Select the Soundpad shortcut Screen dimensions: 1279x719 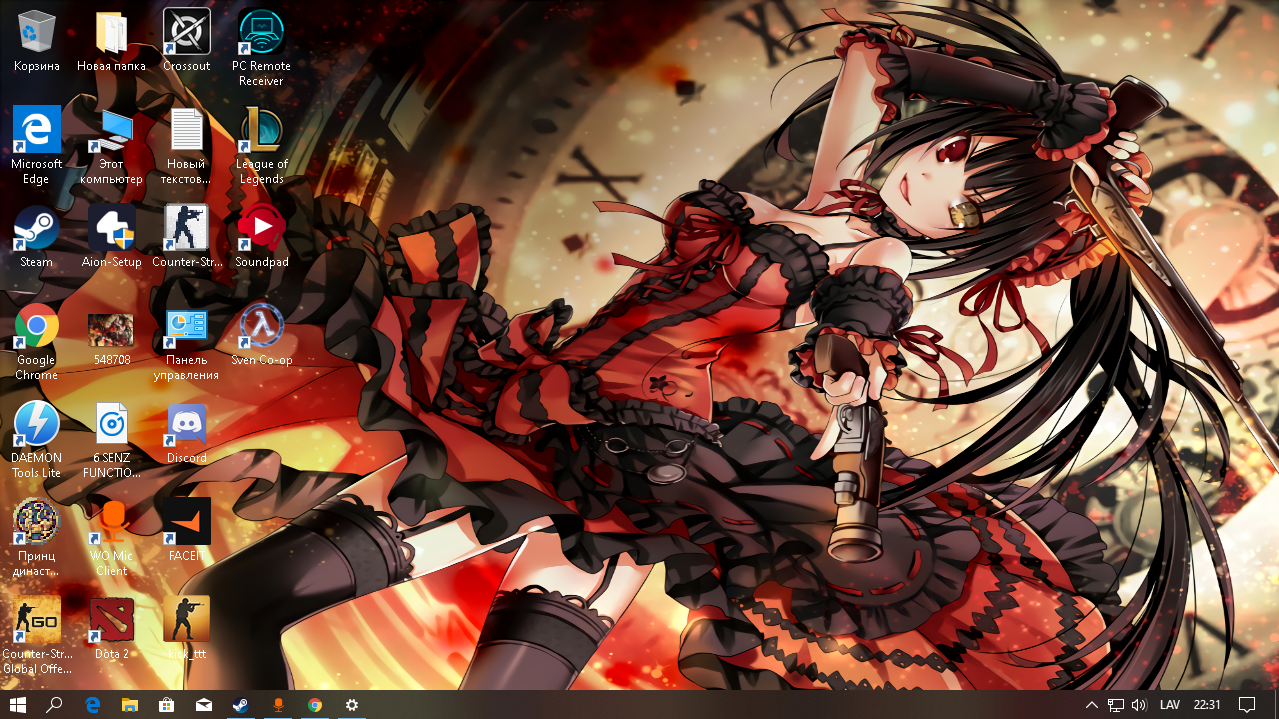point(261,236)
